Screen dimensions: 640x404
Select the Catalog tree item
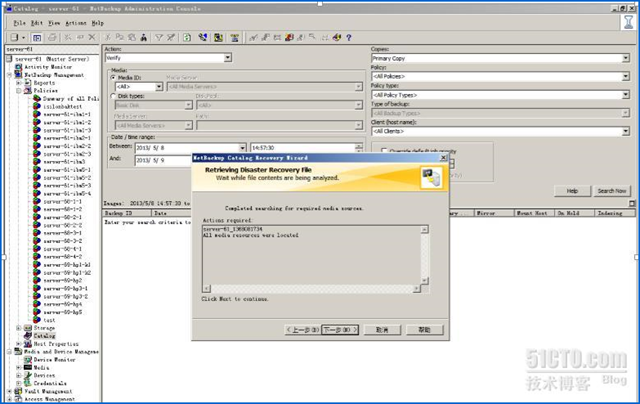[x=44, y=336]
